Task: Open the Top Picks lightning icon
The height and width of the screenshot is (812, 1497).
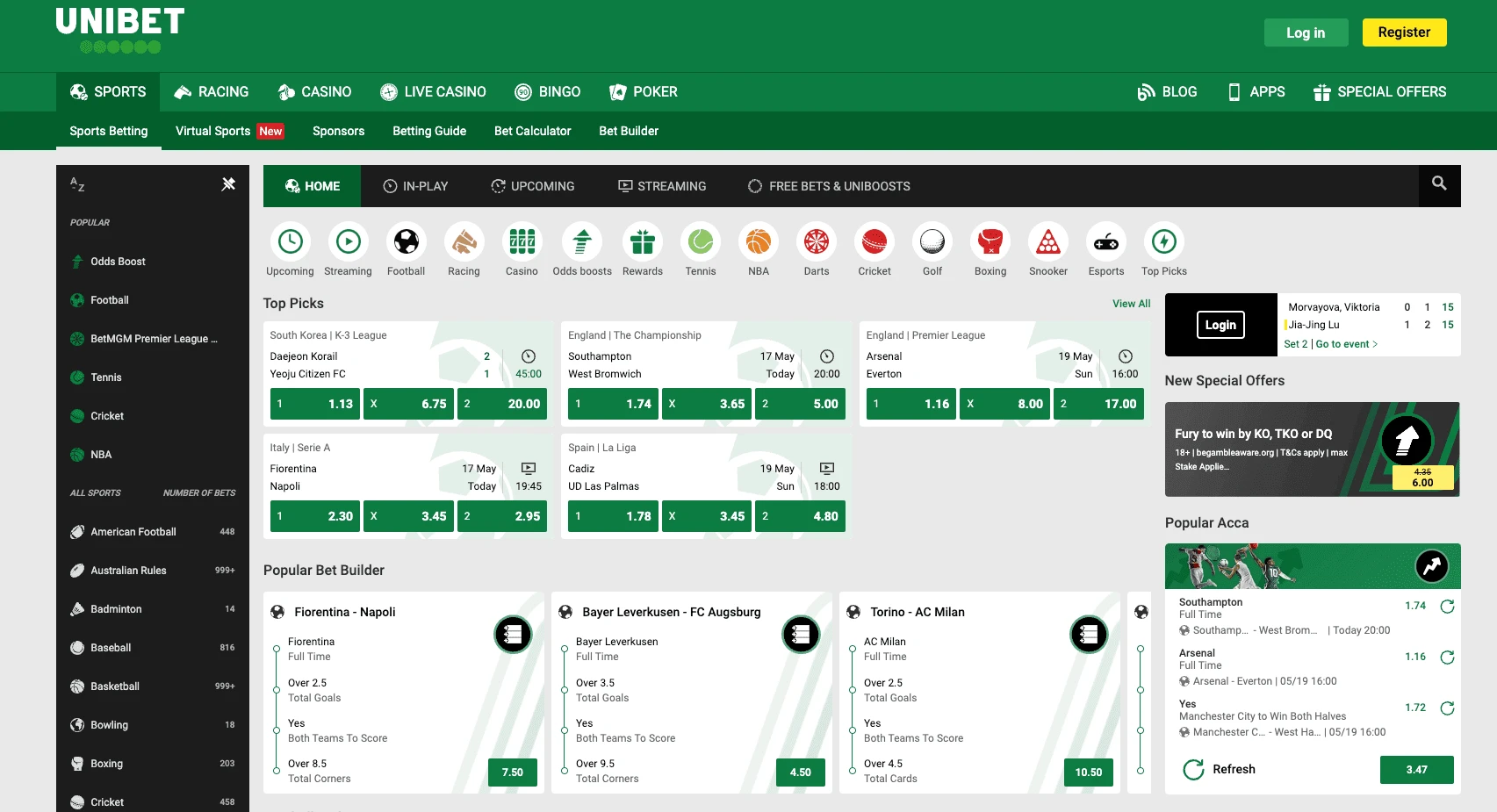Action: pos(1164,241)
